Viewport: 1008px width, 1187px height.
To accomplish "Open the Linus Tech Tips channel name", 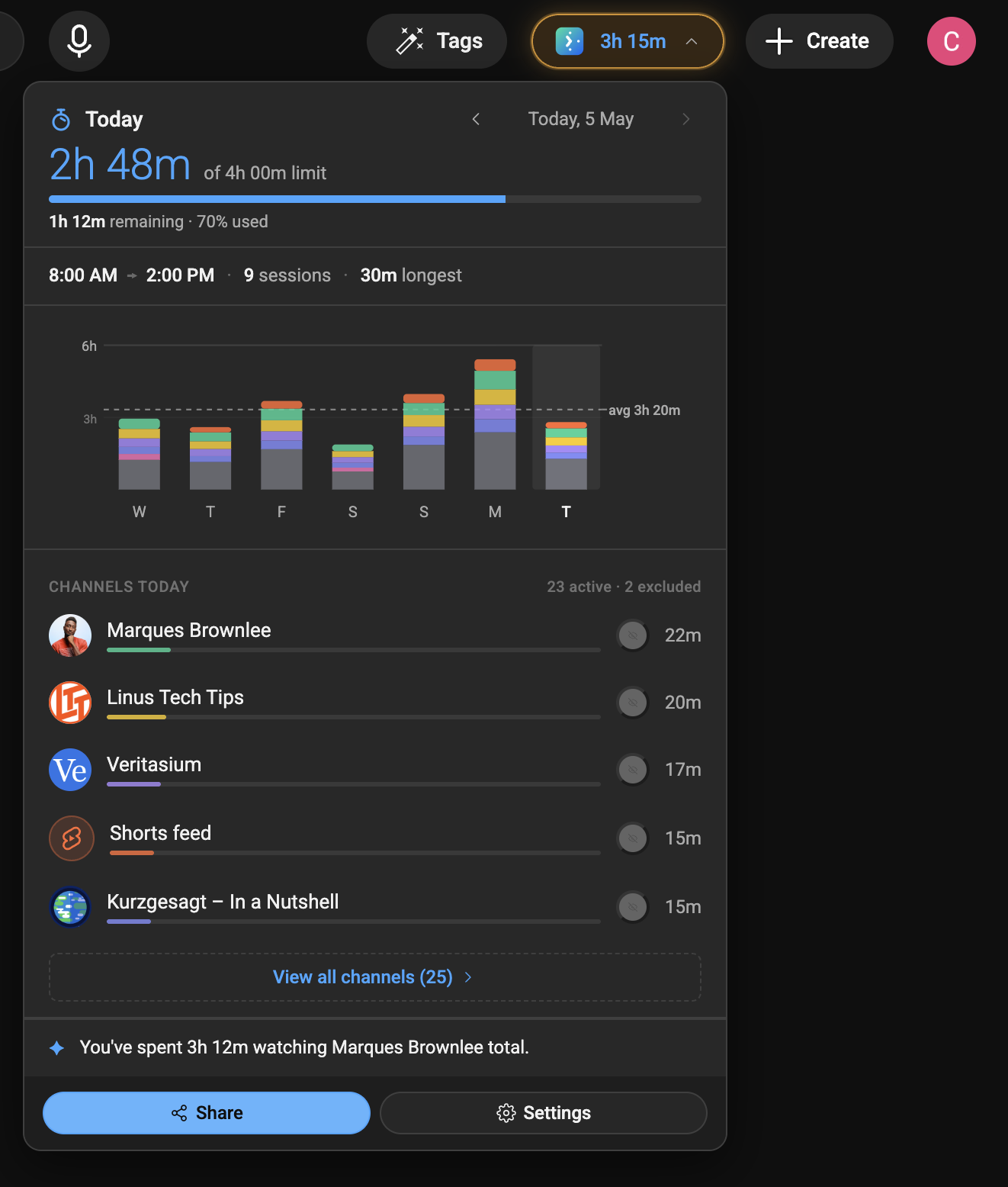I will pyautogui.click(x=175, y=697).
